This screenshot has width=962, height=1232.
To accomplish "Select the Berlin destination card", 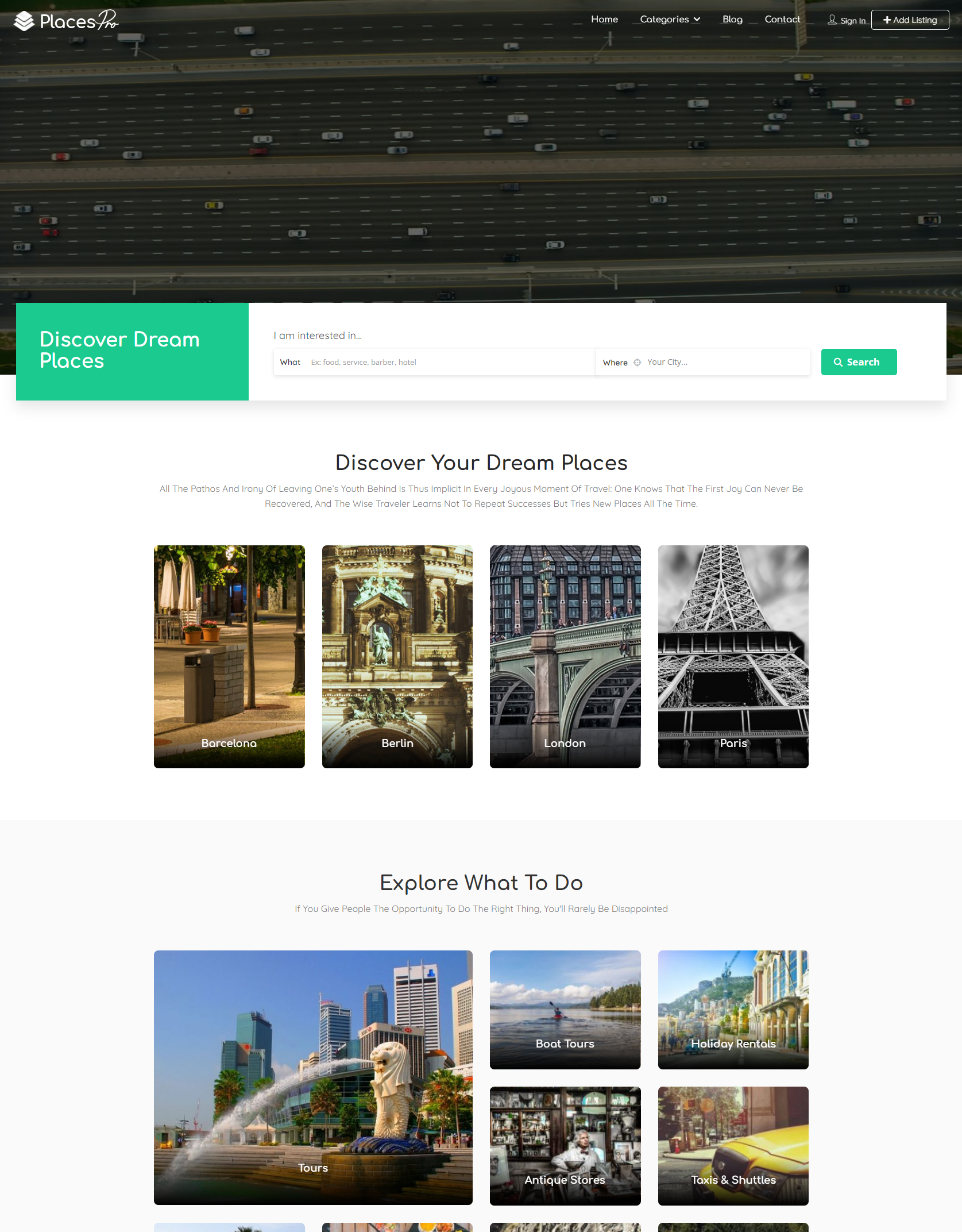I will 397,656.
